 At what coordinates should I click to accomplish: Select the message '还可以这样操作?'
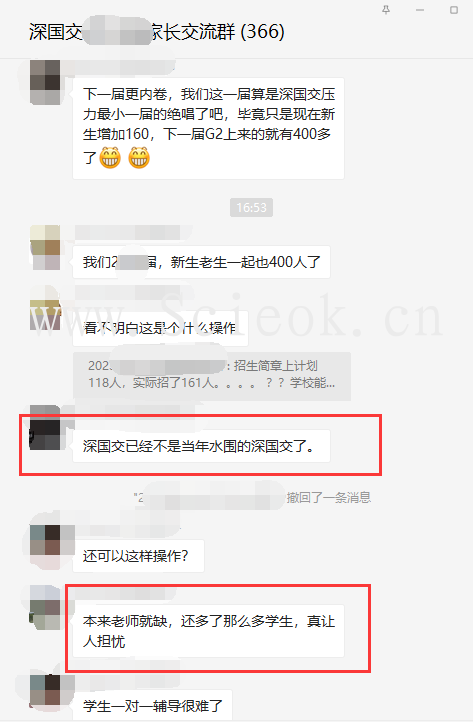pyautogui.click(x=138, y=556)
